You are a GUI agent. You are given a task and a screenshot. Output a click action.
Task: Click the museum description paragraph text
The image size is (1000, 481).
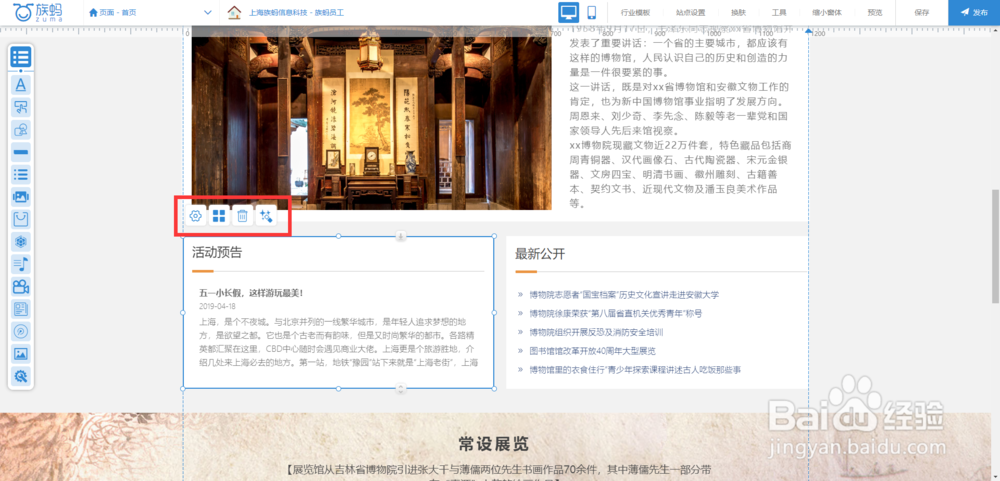[x=680, y=118]
